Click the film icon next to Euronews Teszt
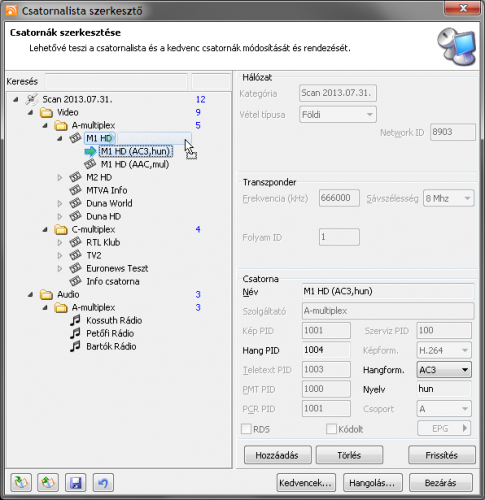The image size is (485, 500). pyautogui.click(x=75, y=268)
